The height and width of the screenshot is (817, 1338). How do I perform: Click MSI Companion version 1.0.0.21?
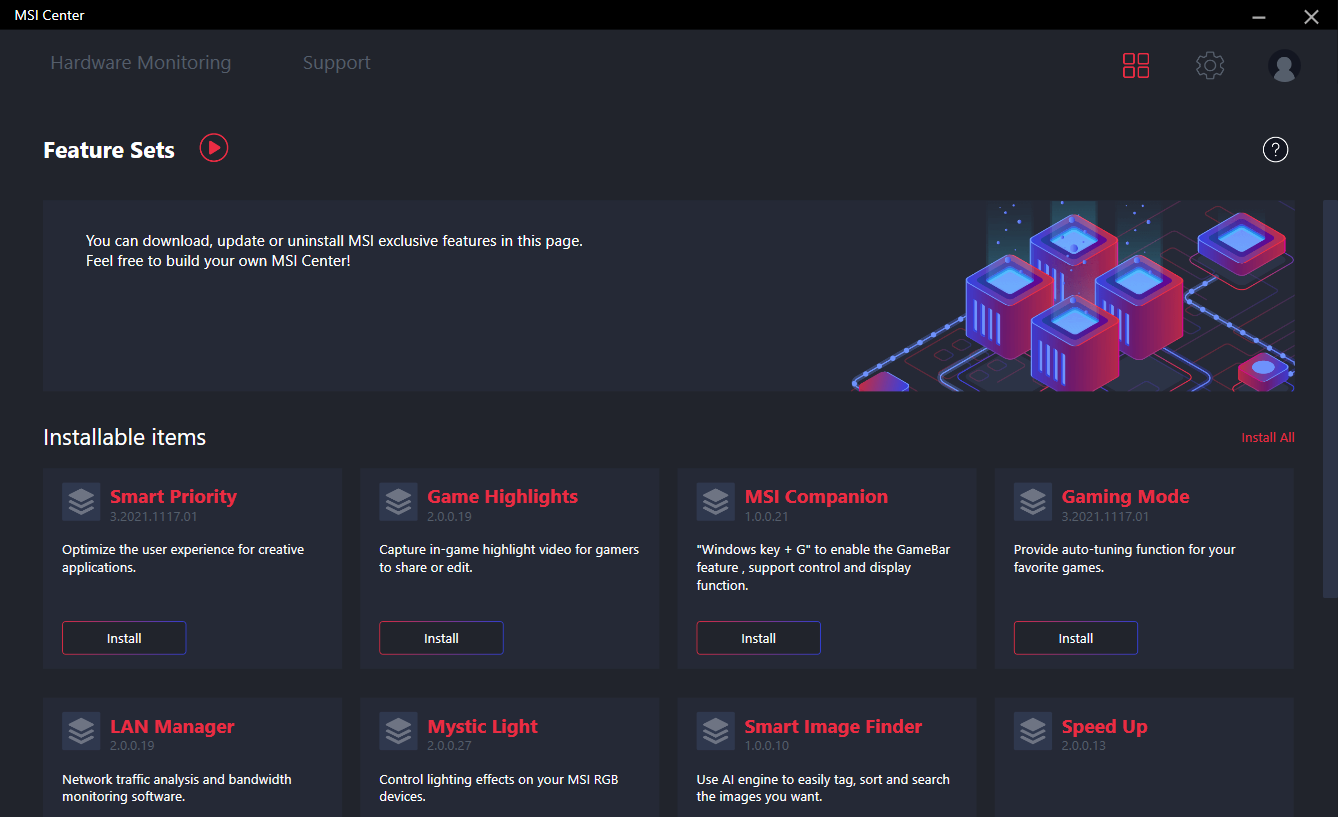point(766,516)
